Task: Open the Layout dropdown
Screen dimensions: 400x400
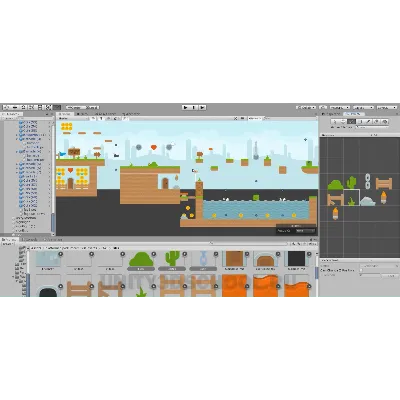Action: 387,107
